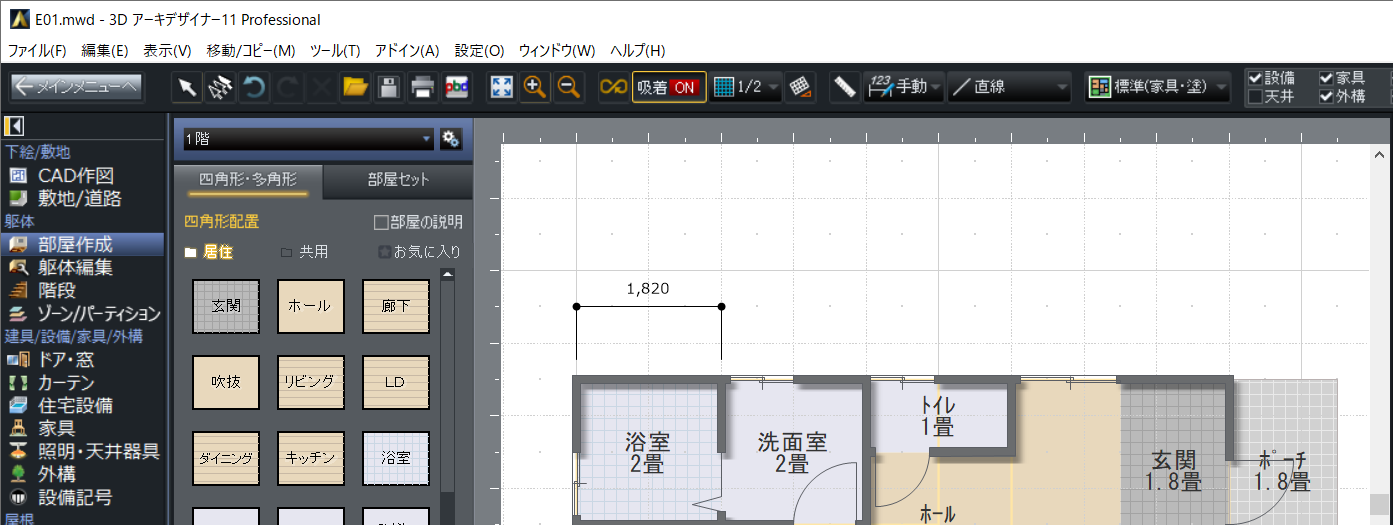Click the floor settings gear icon
The width and height of the screenshot is (1393, 525).
(451, 139)
